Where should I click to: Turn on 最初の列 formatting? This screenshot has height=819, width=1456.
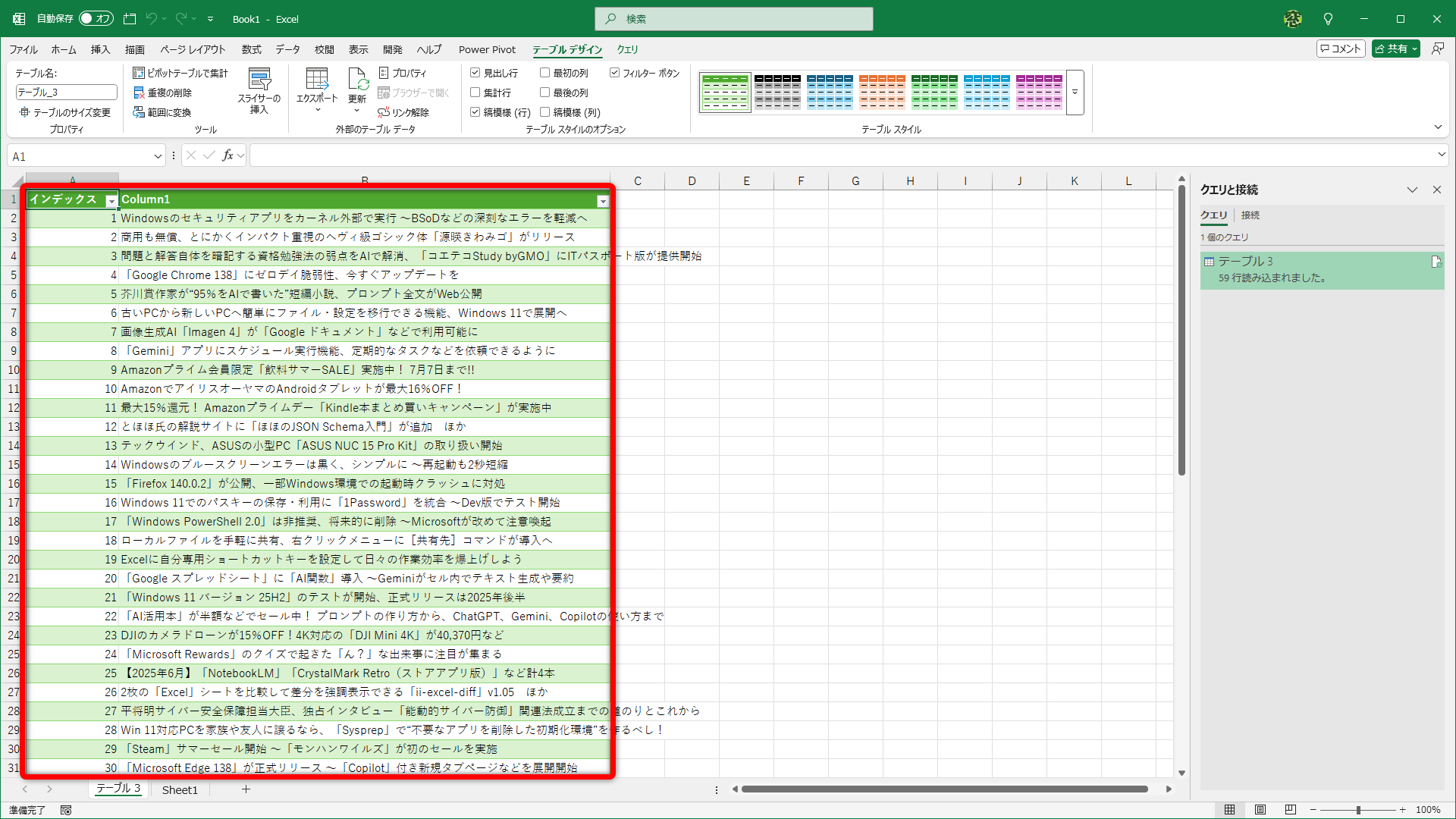coord(545,73)
